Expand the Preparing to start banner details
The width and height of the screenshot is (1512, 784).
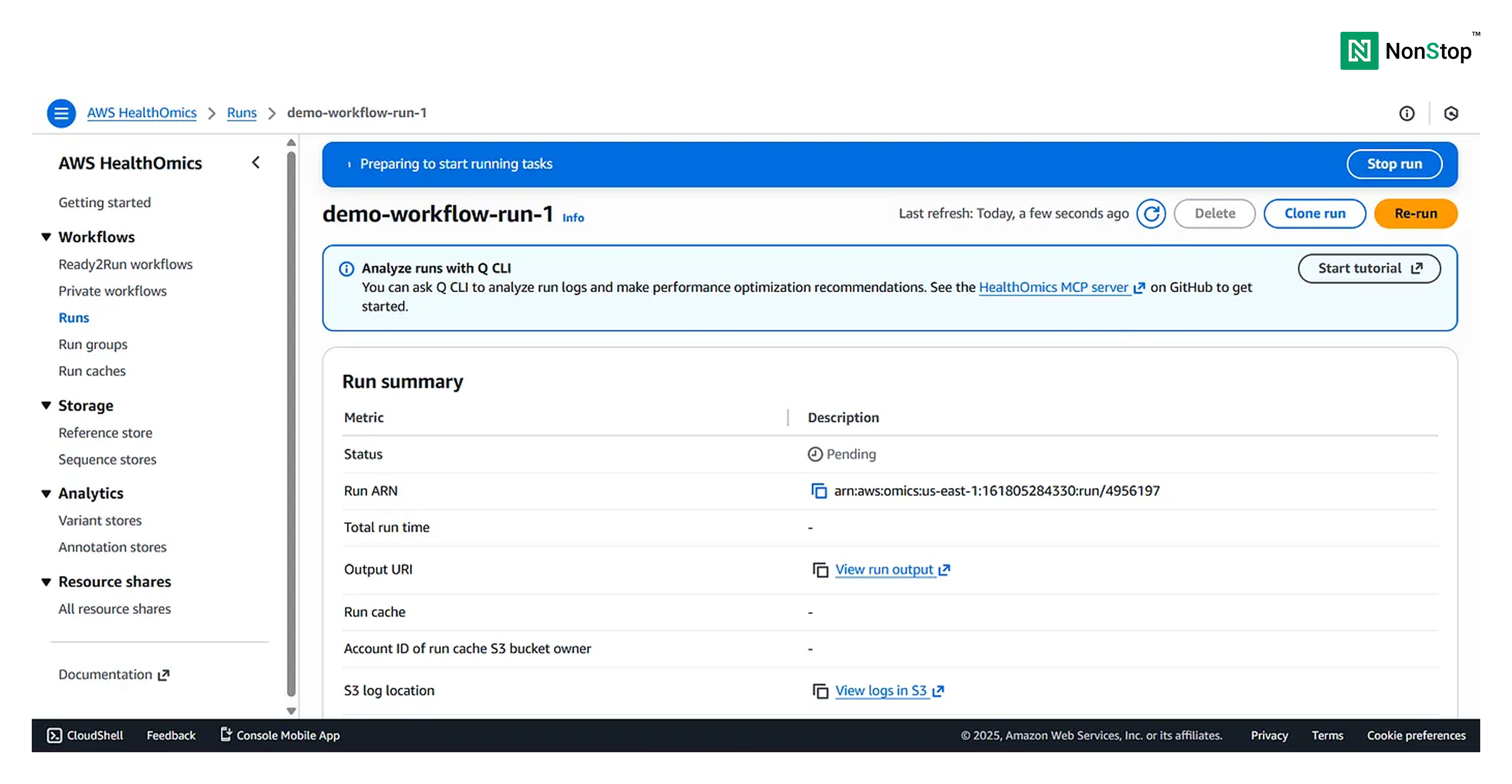click(x=349, y=164)
